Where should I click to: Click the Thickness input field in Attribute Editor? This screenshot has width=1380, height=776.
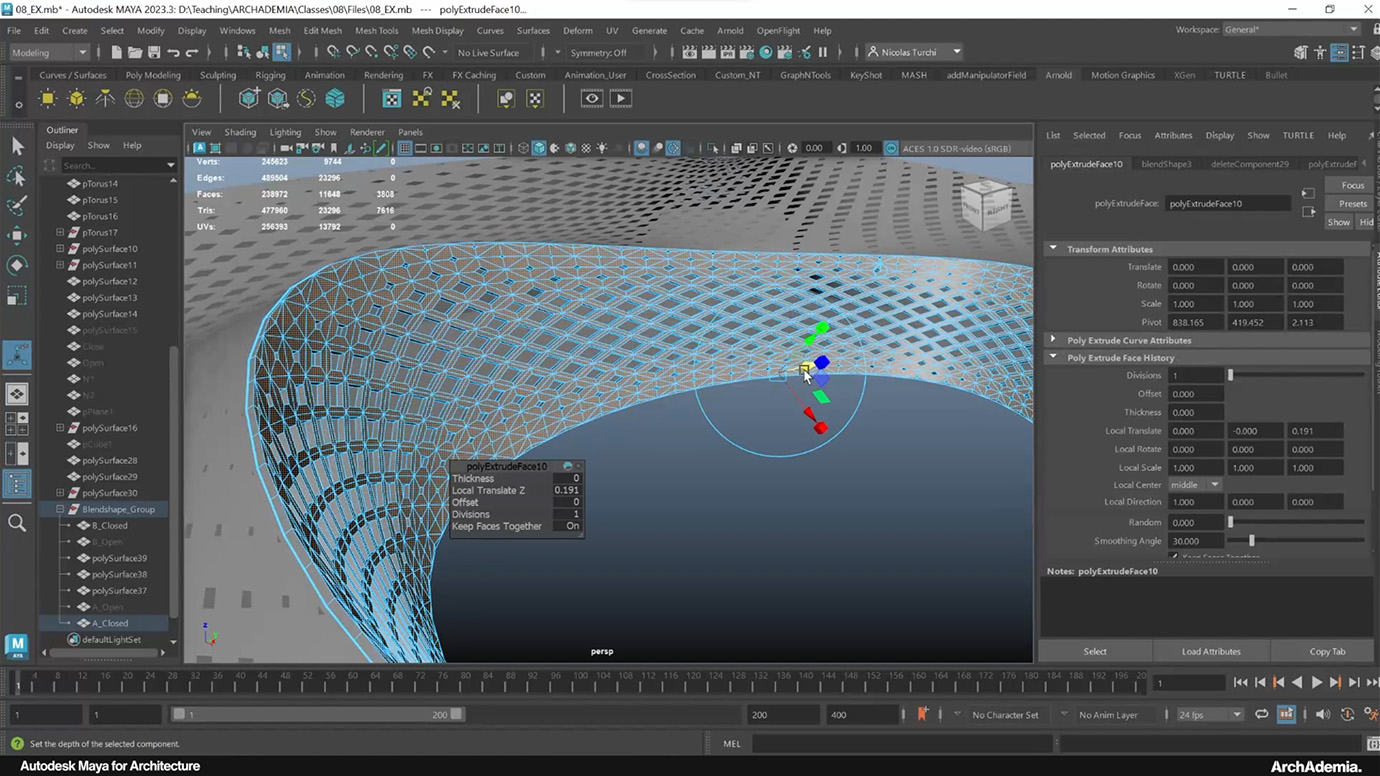[1196, 412]
